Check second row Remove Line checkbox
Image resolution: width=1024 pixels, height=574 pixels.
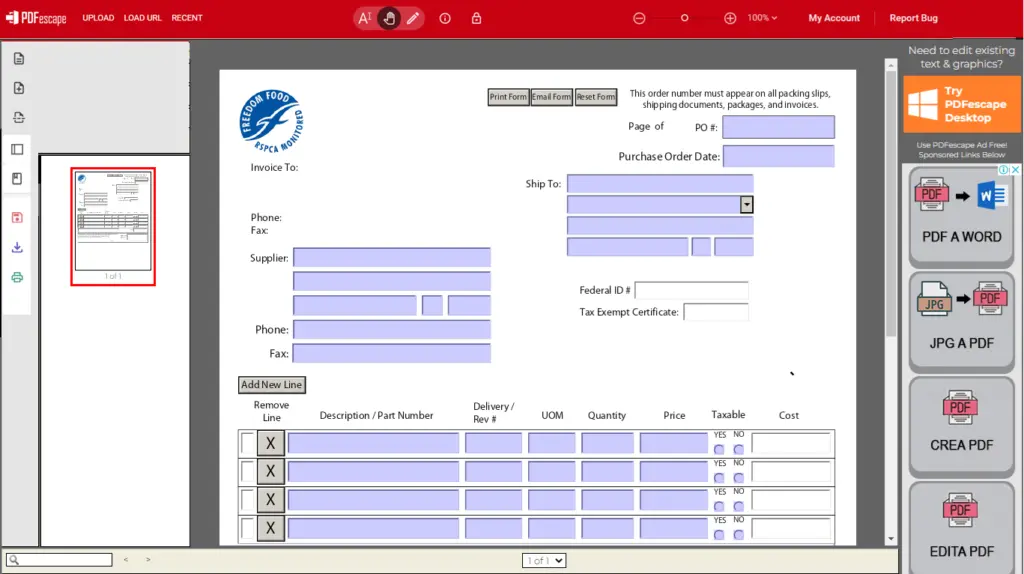point(248,471)
